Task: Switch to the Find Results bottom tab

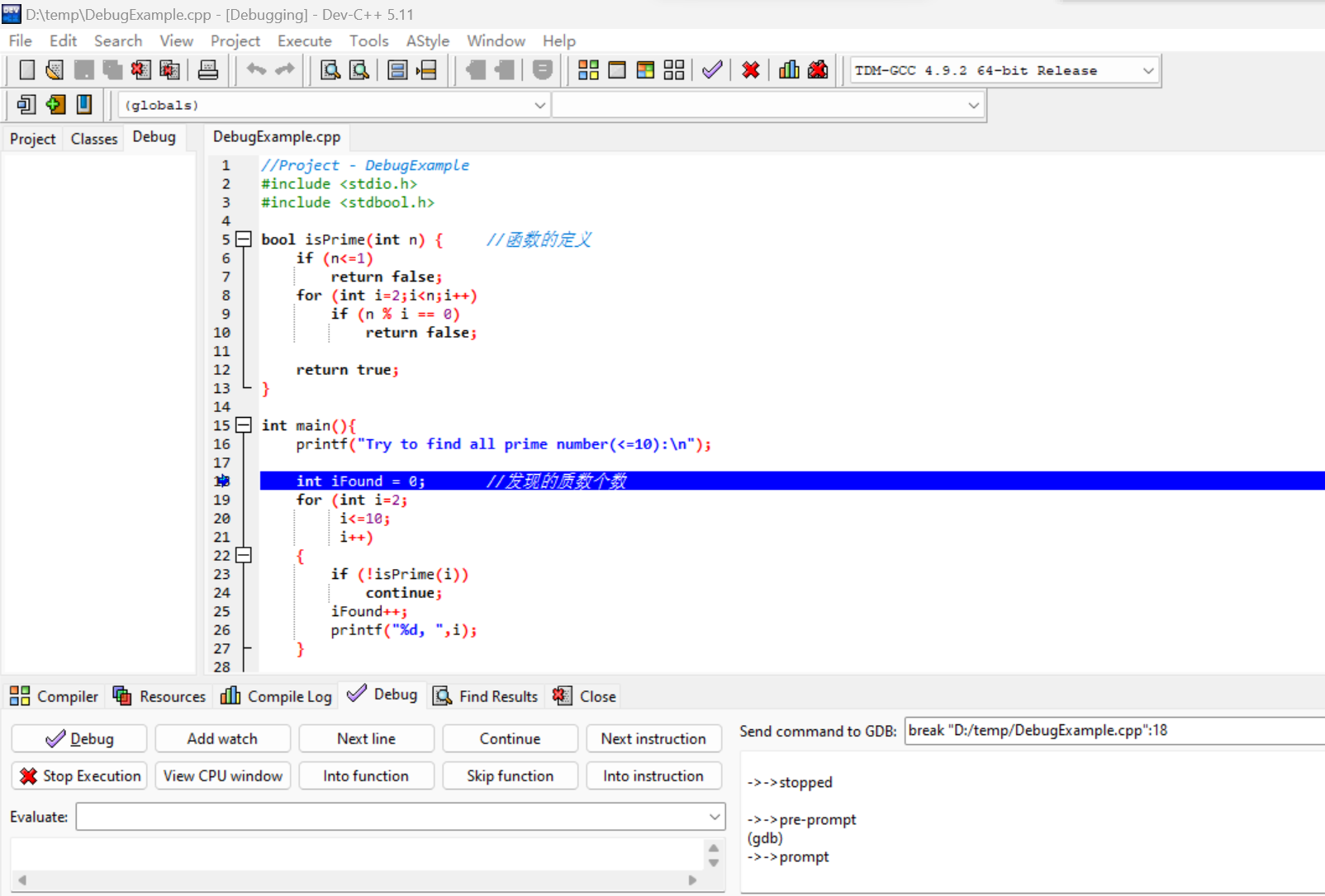Action: (x=486, y=696)
